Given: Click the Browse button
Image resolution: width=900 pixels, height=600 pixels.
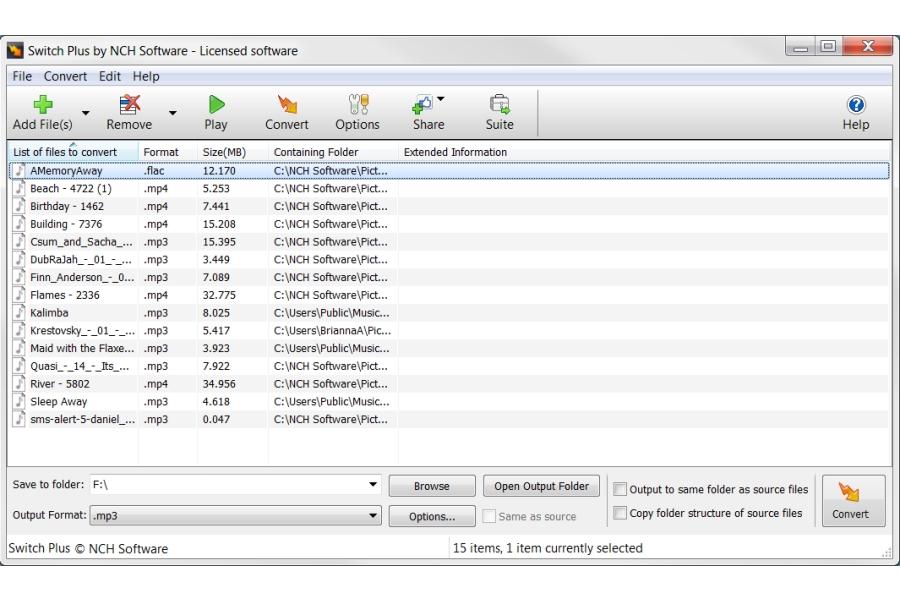Looking at the screenshot, I should click(432, 486).
